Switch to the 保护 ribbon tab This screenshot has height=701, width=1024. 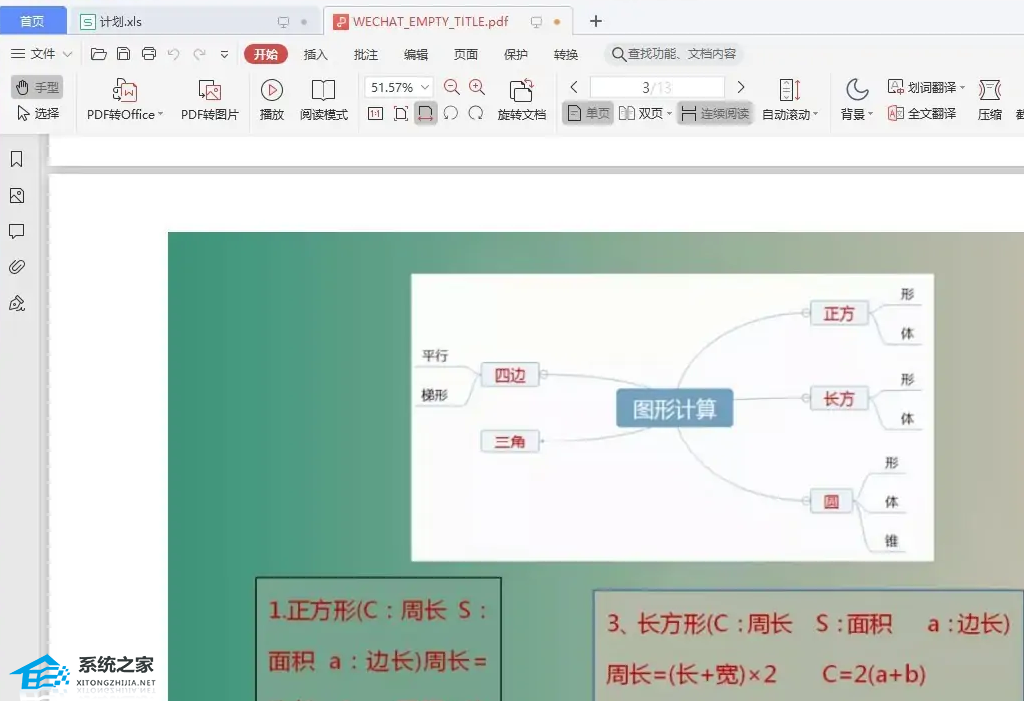coord(516,54)
